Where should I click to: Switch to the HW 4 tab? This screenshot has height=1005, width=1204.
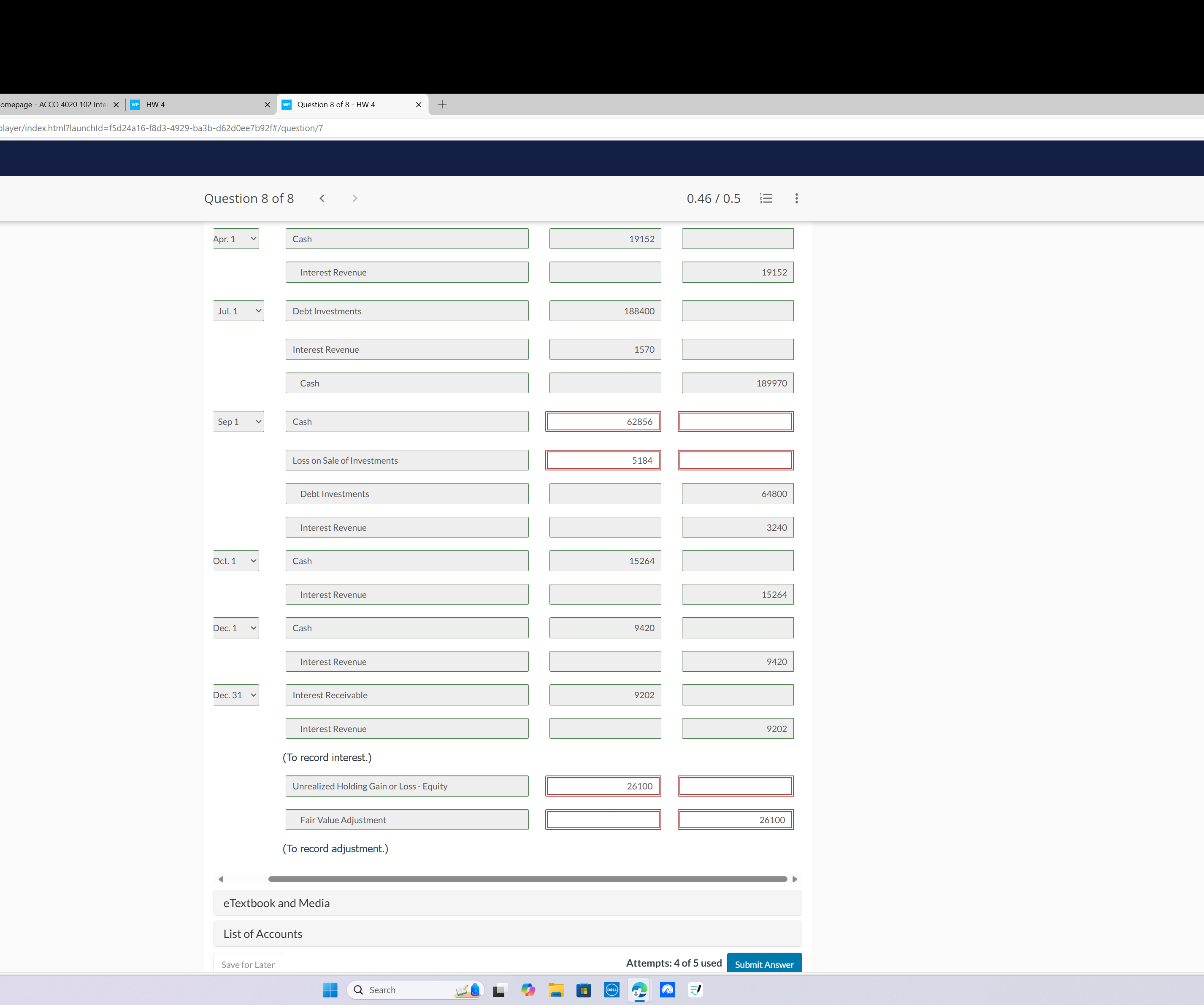(195, 104)
